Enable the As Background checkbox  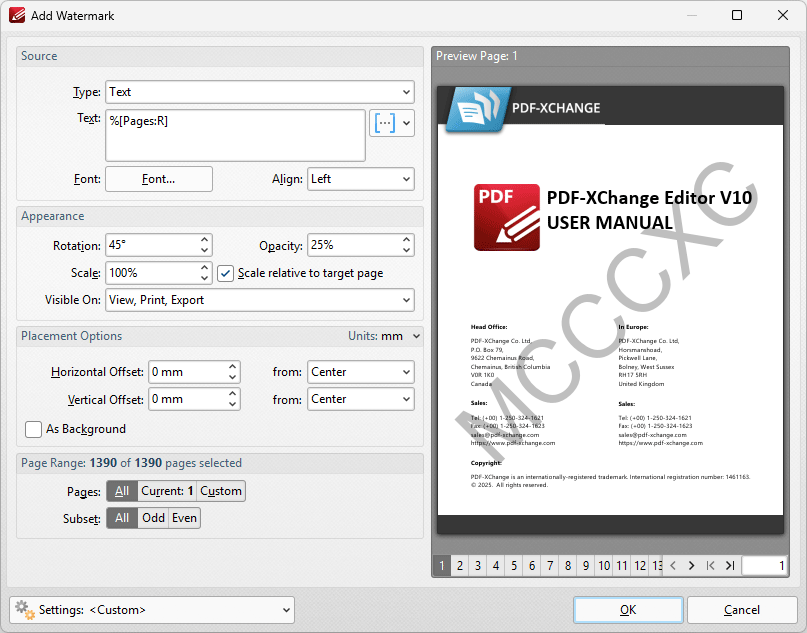[33, 429]
